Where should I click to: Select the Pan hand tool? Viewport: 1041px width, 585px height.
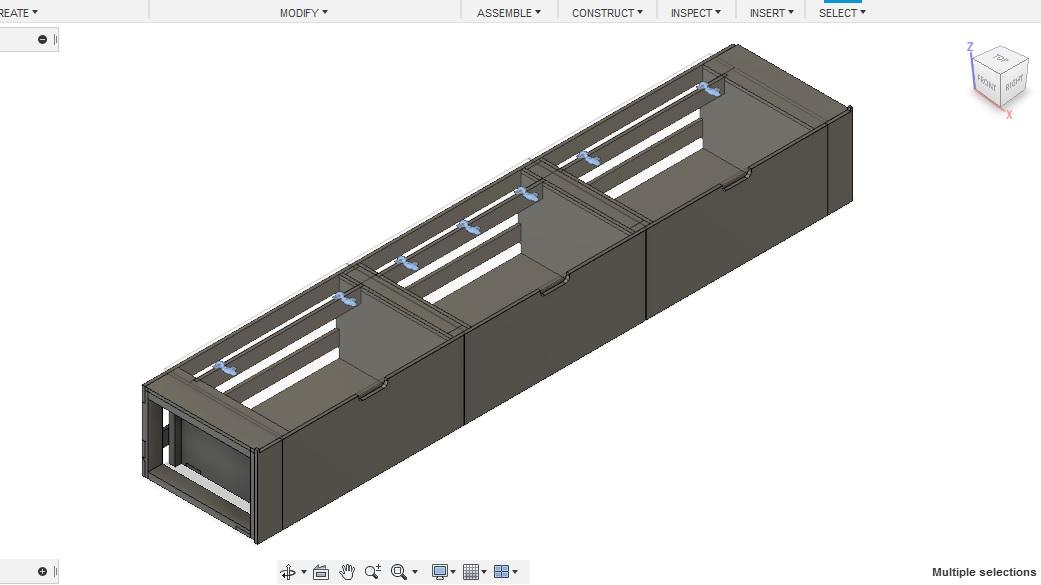point(347,572)
